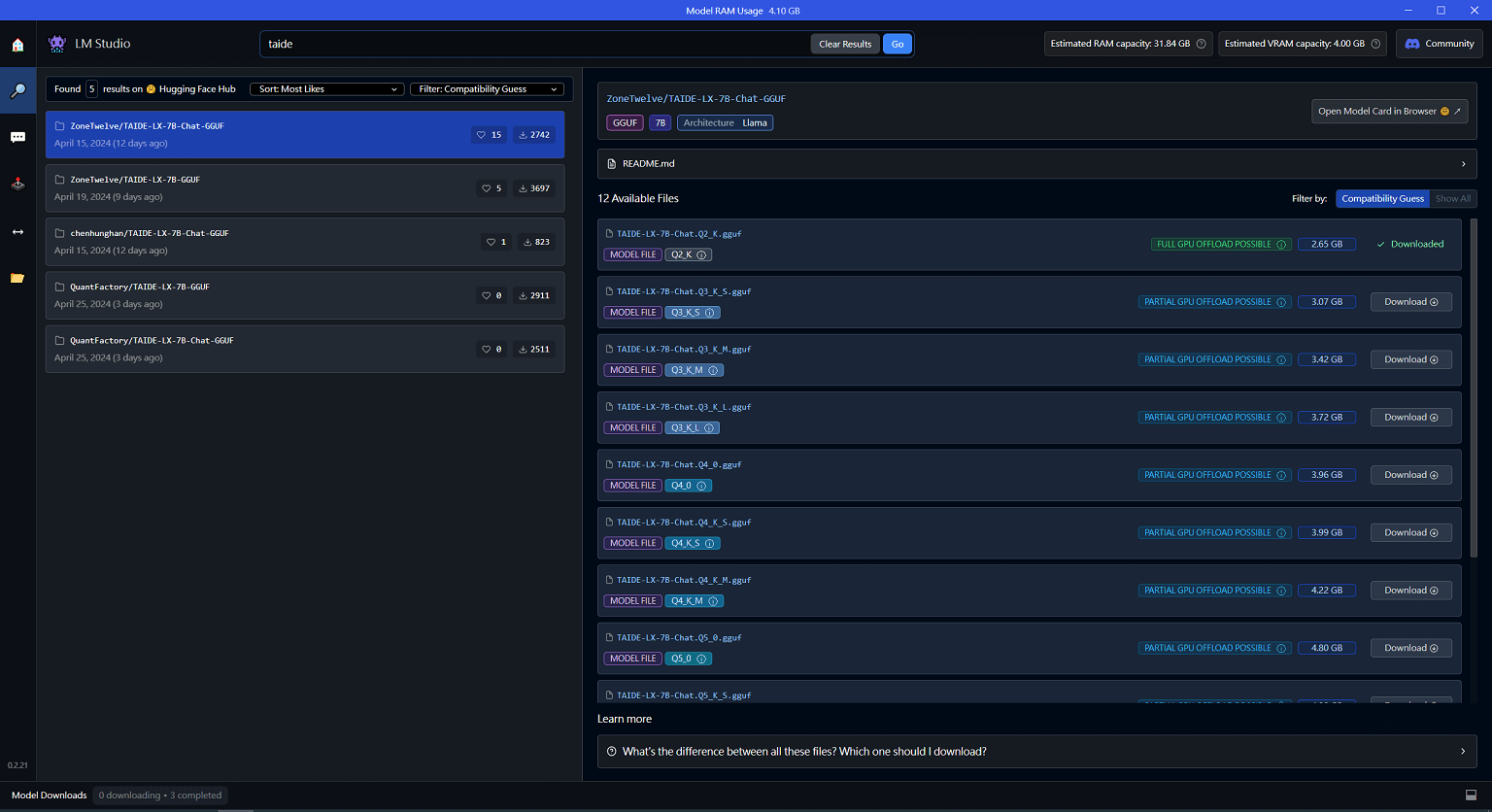Image resolution: width=1492 pixels, height=812 pixels.
Task: Expand the file differences question
Action: coord(1036,752)
